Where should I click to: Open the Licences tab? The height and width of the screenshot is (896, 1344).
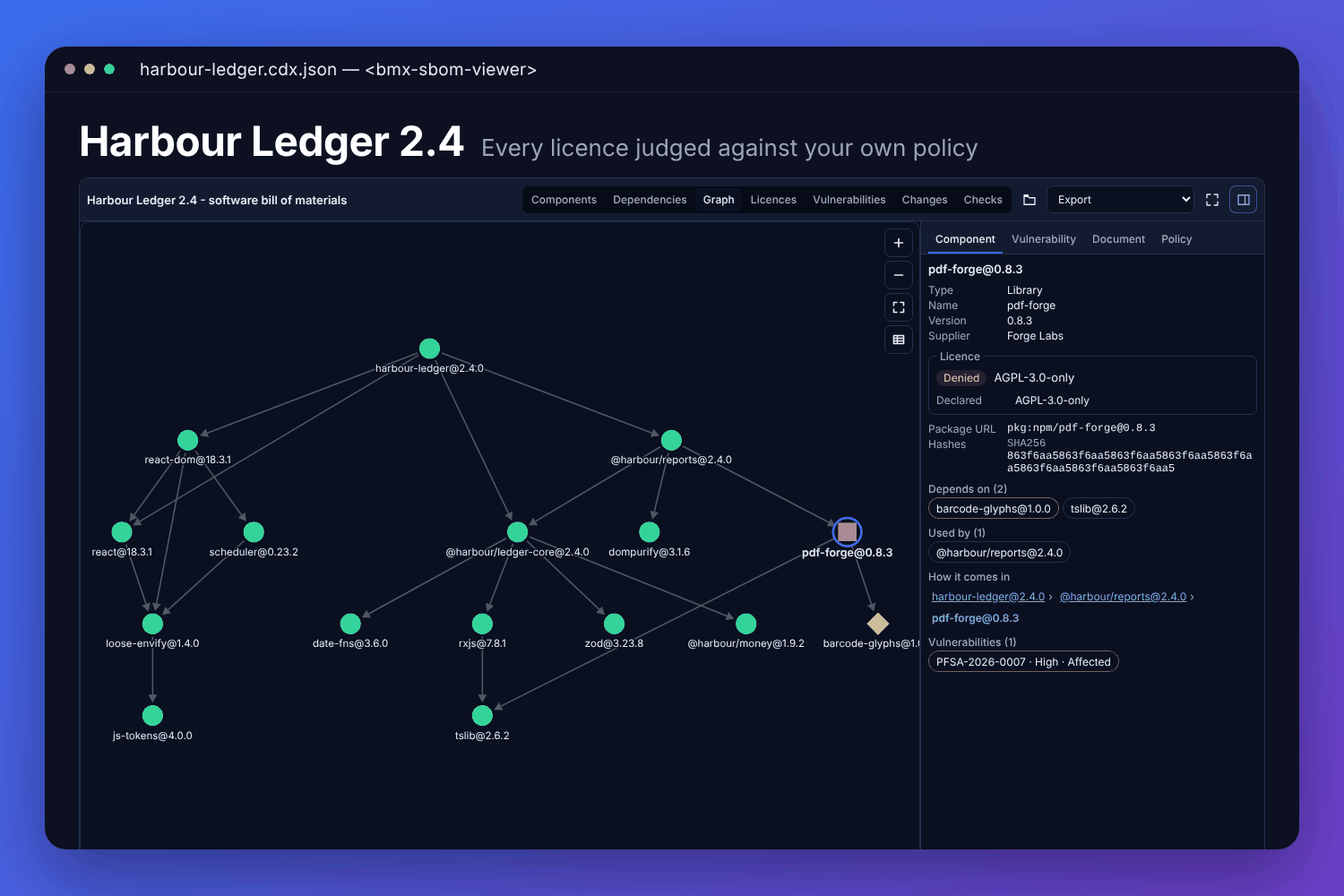(x=773, y=200)
